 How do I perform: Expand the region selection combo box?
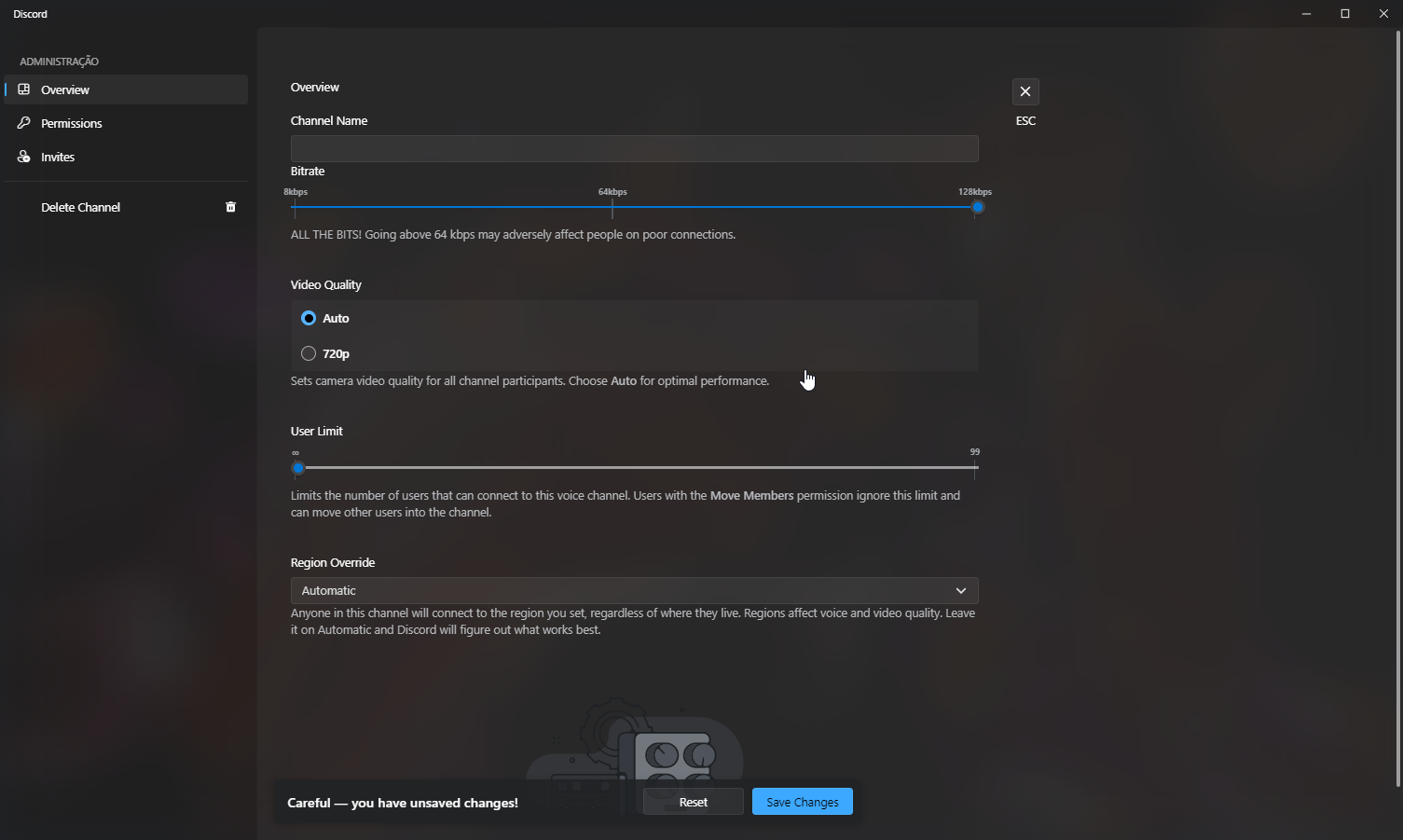coord(634,590)
